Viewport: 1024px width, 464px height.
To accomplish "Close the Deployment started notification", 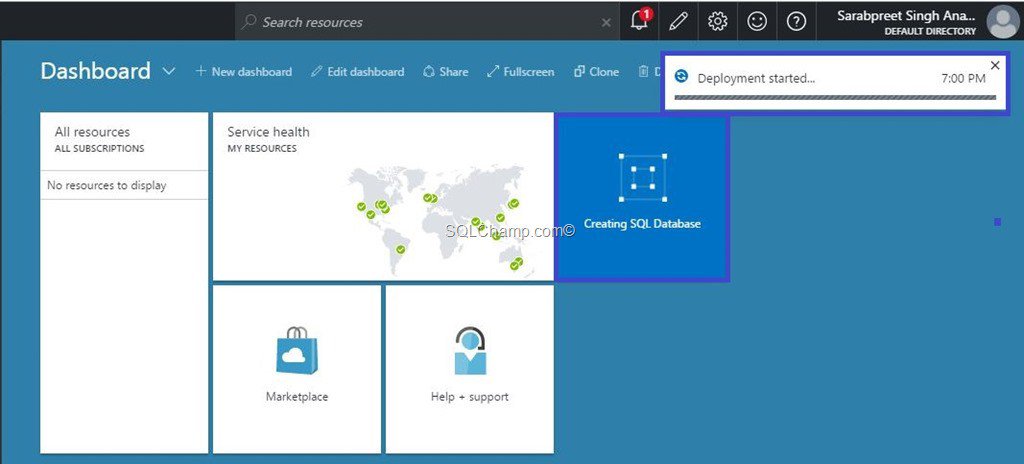I will (x=995, y=65).
